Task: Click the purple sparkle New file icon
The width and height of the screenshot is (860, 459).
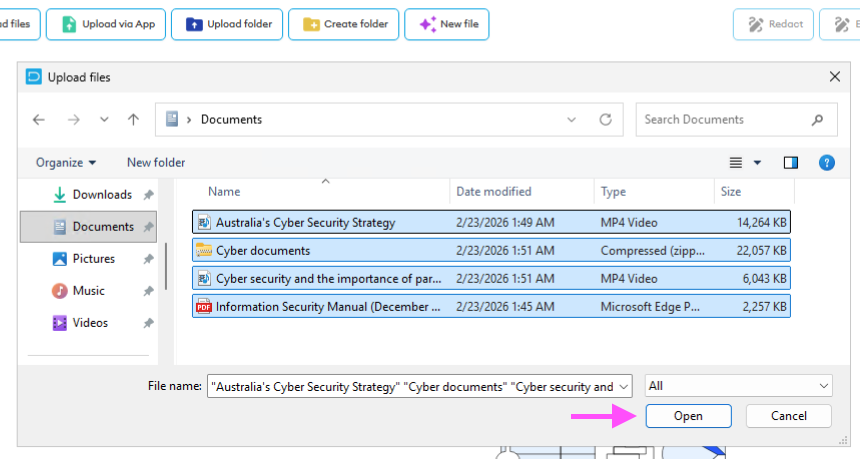Action: 428,24
